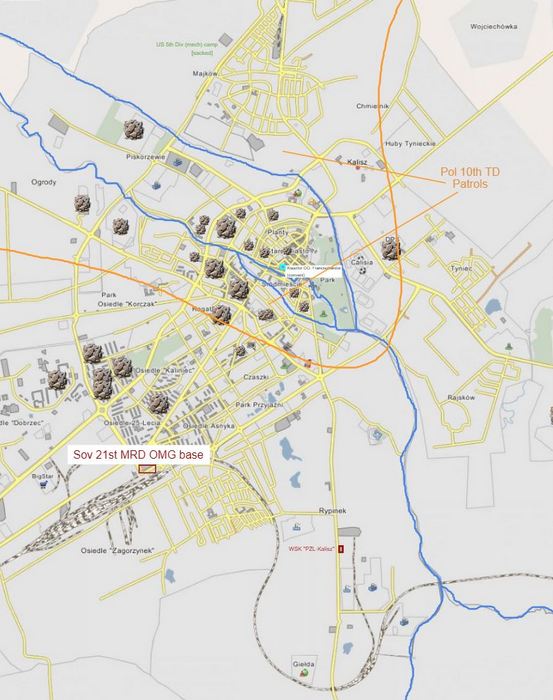Click the 'Giełda' label
This screenshot has width=553, height=700.
304,664
